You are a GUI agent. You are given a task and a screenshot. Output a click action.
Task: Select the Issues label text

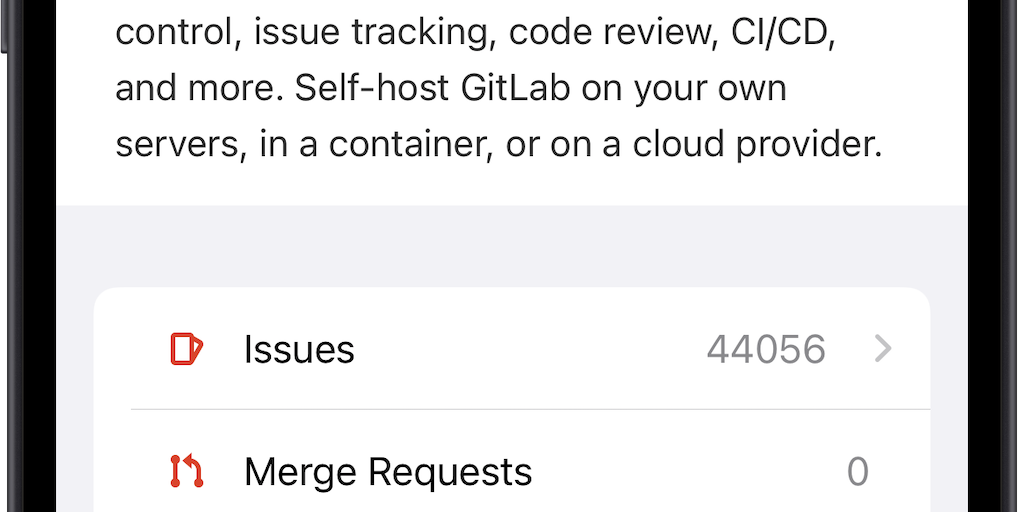point(299,349)
